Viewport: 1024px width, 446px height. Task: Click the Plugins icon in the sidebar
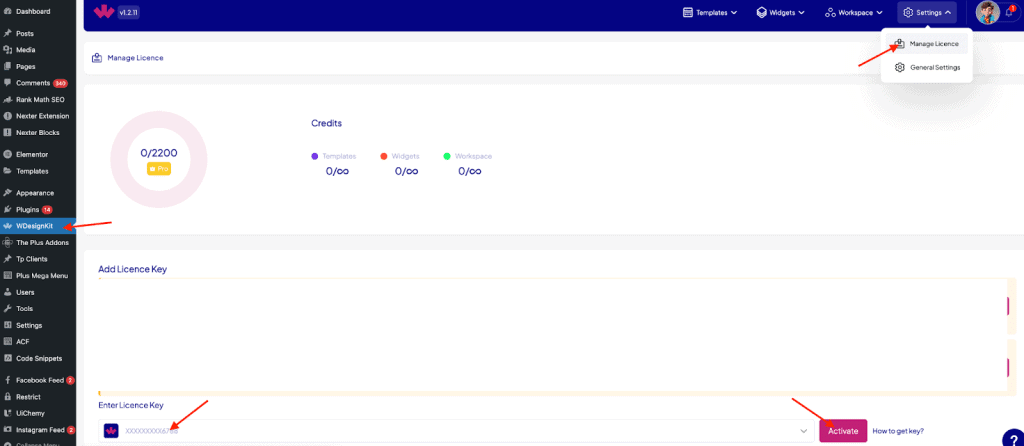(8, 209)
